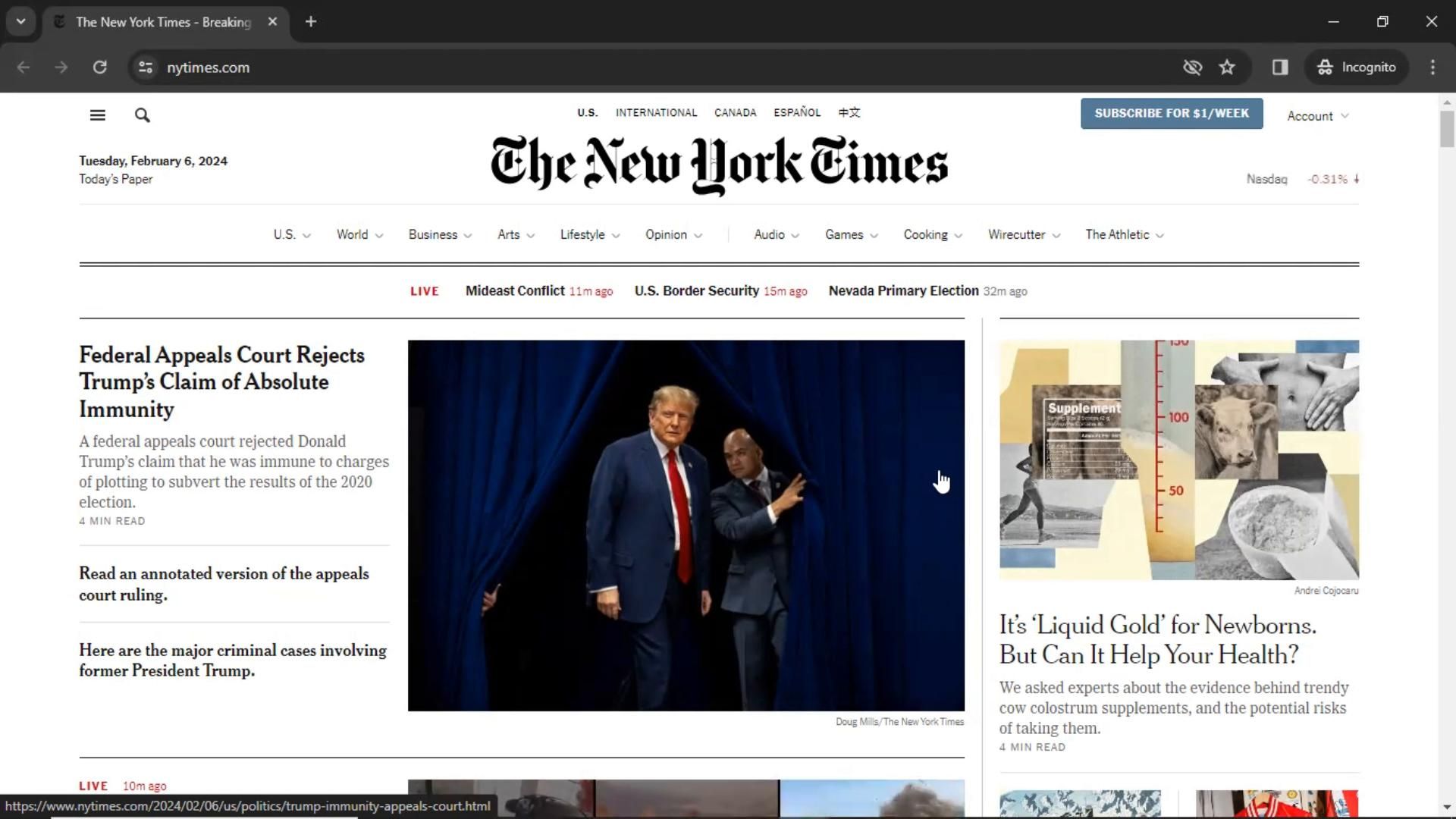Select the Español edition link

(x=796, y=113)
